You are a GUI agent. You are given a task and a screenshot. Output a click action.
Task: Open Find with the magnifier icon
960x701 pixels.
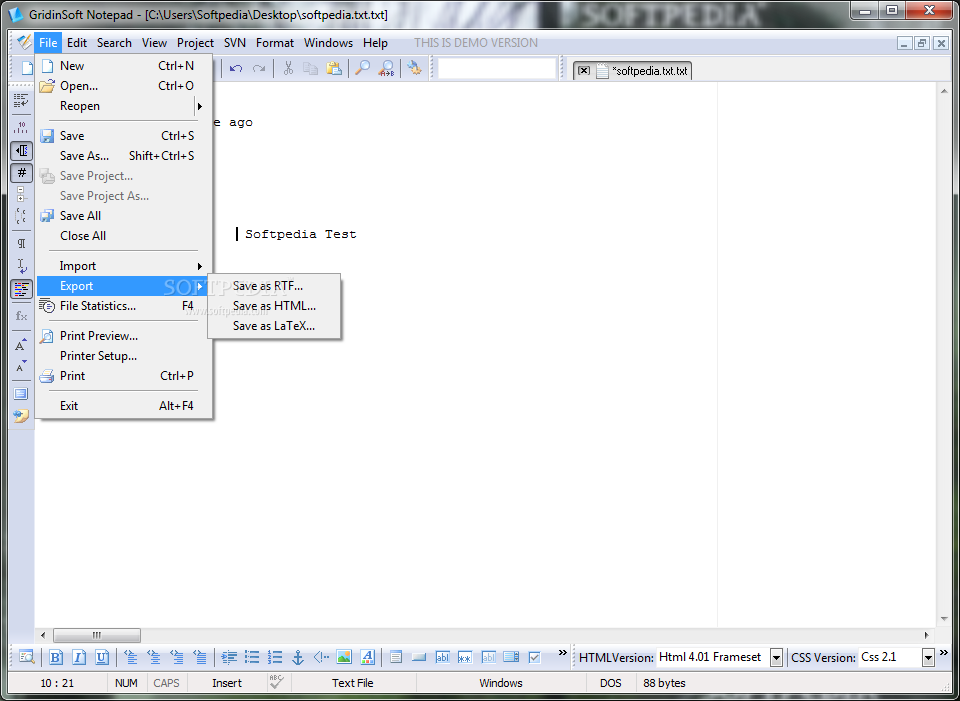click(x=362, y=69)
